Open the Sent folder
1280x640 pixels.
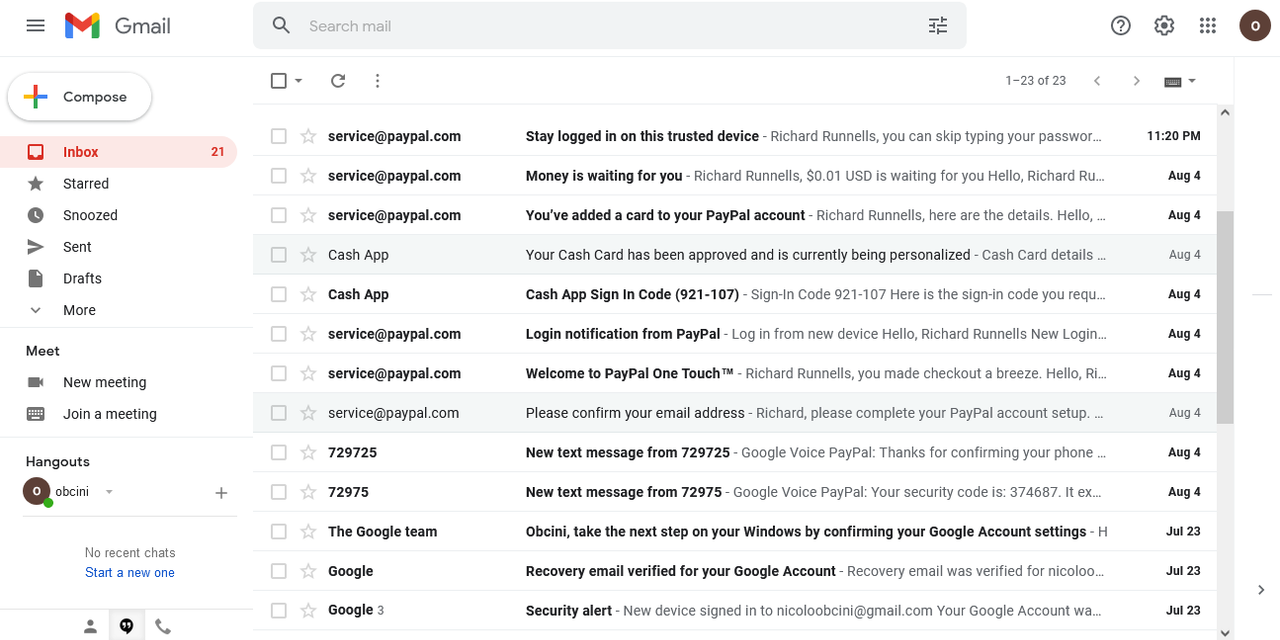click(x=118, y=247)
